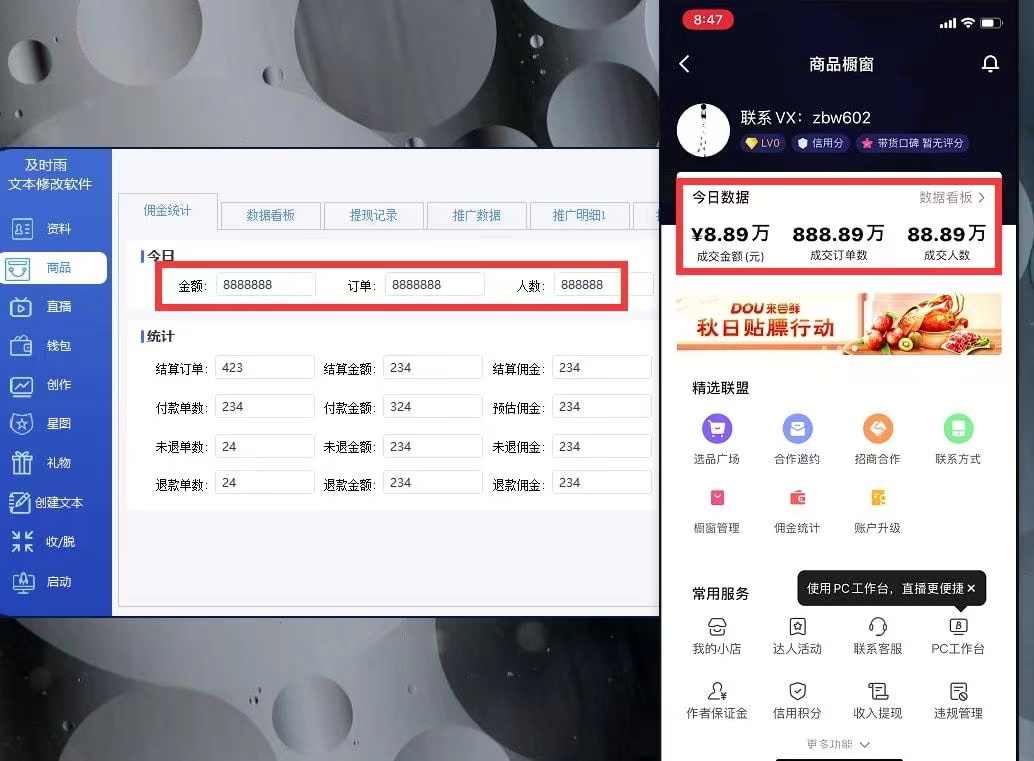Open 选品广场 in 精选联盟
This screenshot has height=761, width=1034.
tap(717, 439)
